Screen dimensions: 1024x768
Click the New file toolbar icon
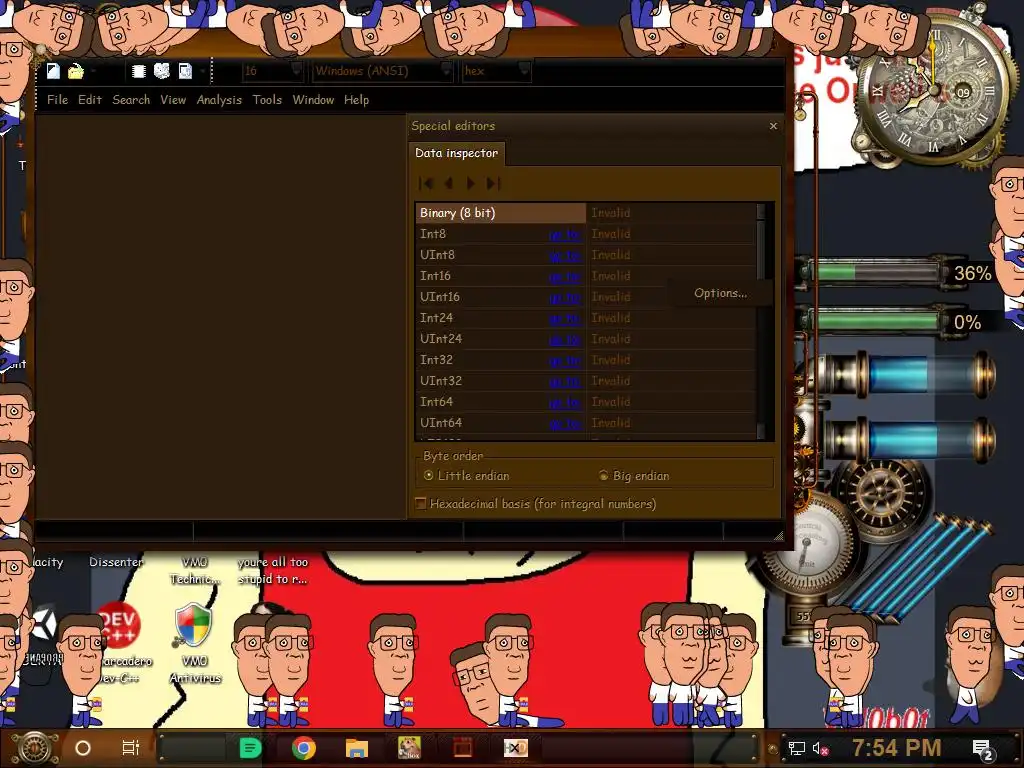[x=53, y=71]
